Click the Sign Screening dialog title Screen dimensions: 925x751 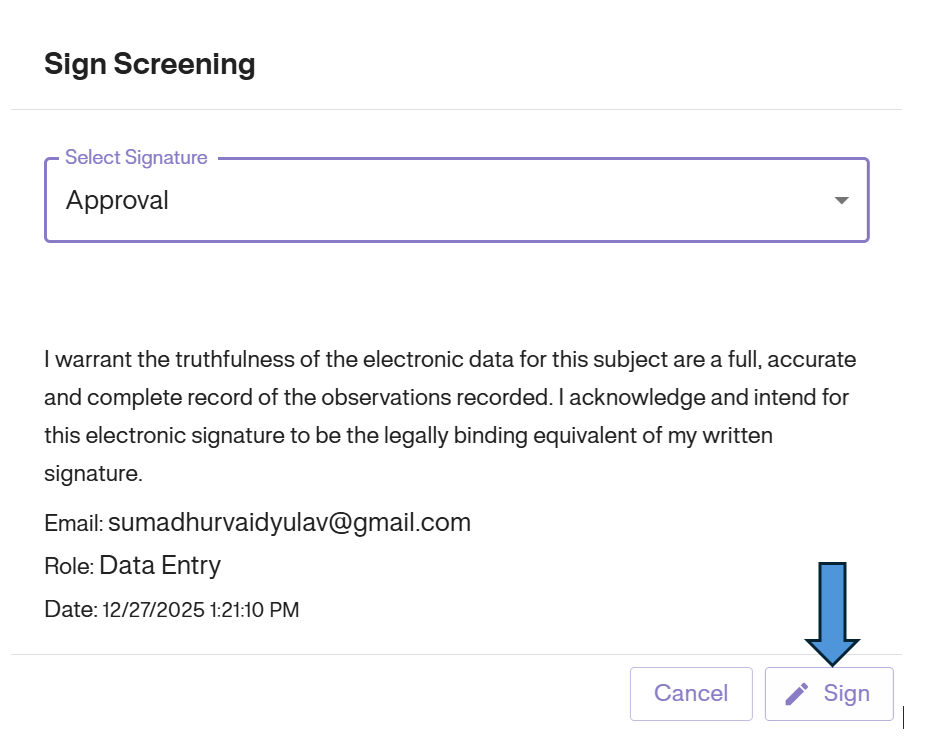(150, 65)
